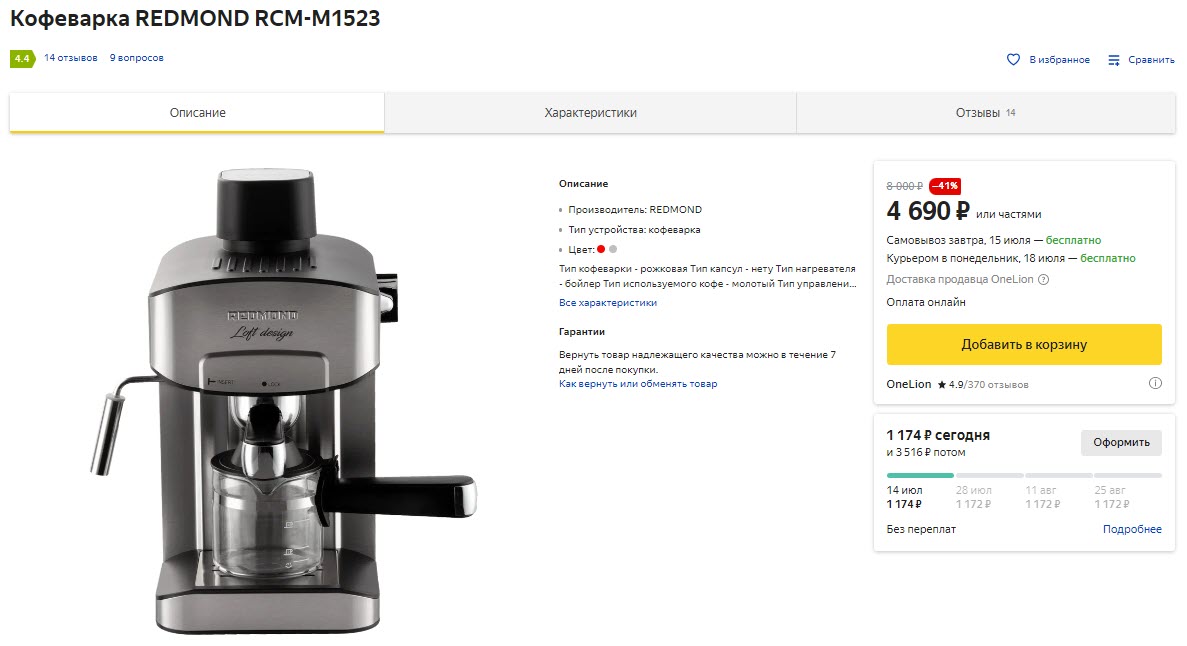
Task: Click the star icon near seller rating 4.9/370
Action: (942, 383)
